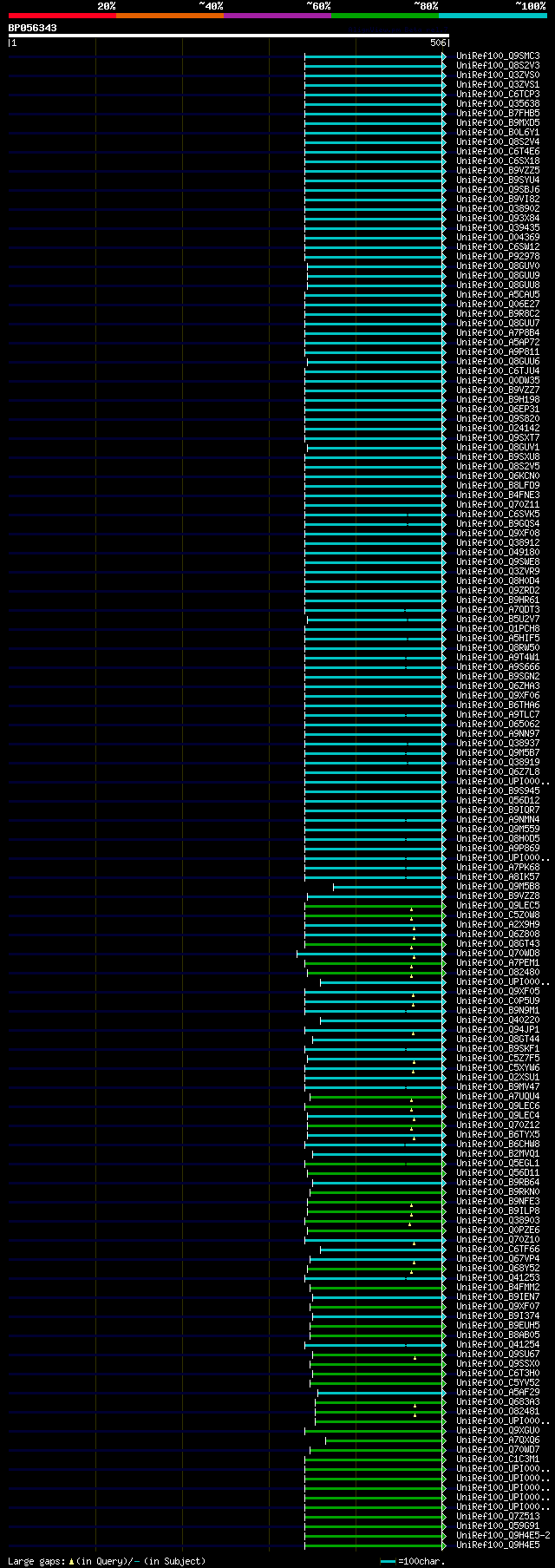Screen dimensions: 555x1568
Task: Select label UniRef100_Q6ZHA3
Action: pos(498,686)
